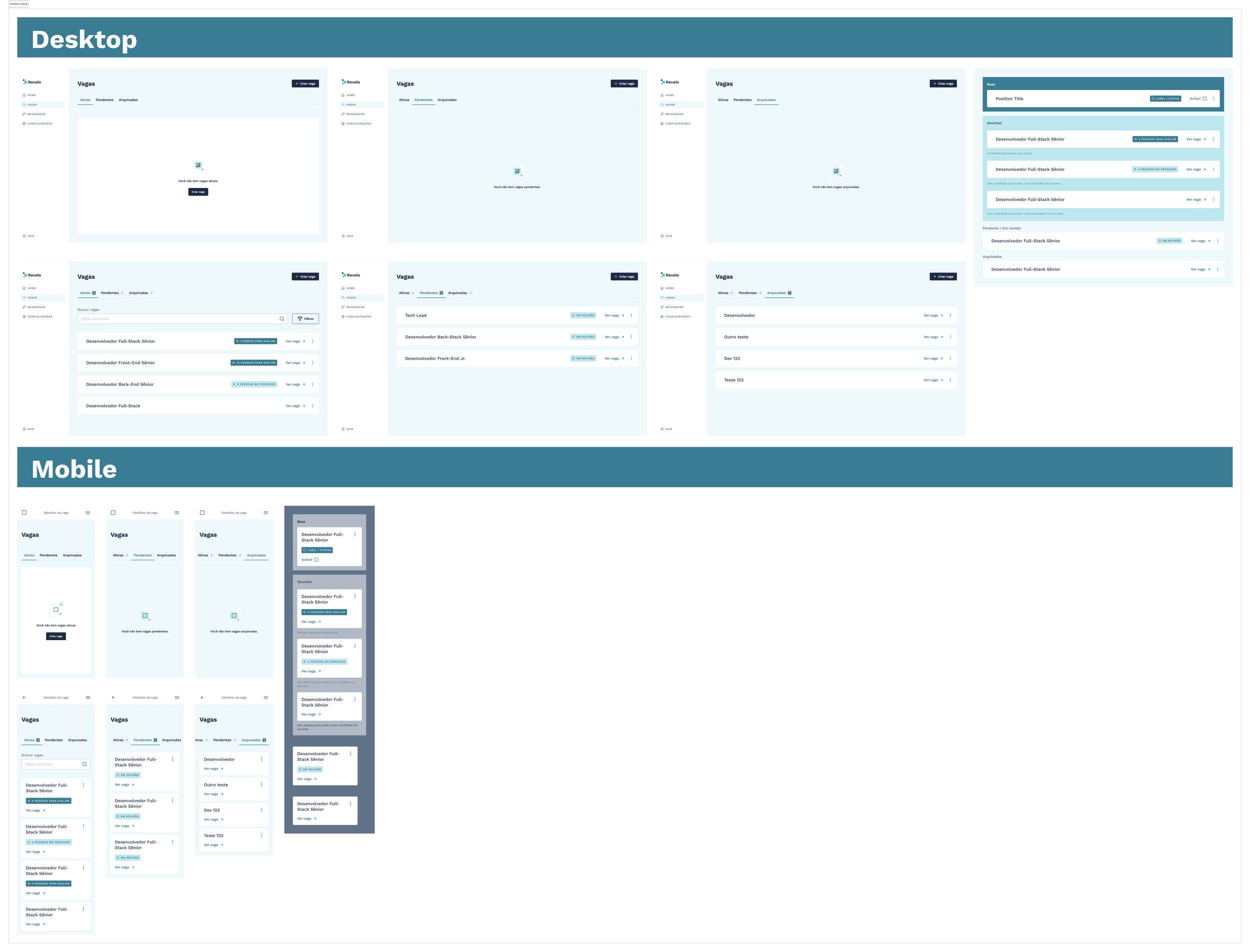Viewport: 1250px width, 952px height.
Task: Select Ativas tab in desktop empty Pendentes frame
Action: (404, 100)
